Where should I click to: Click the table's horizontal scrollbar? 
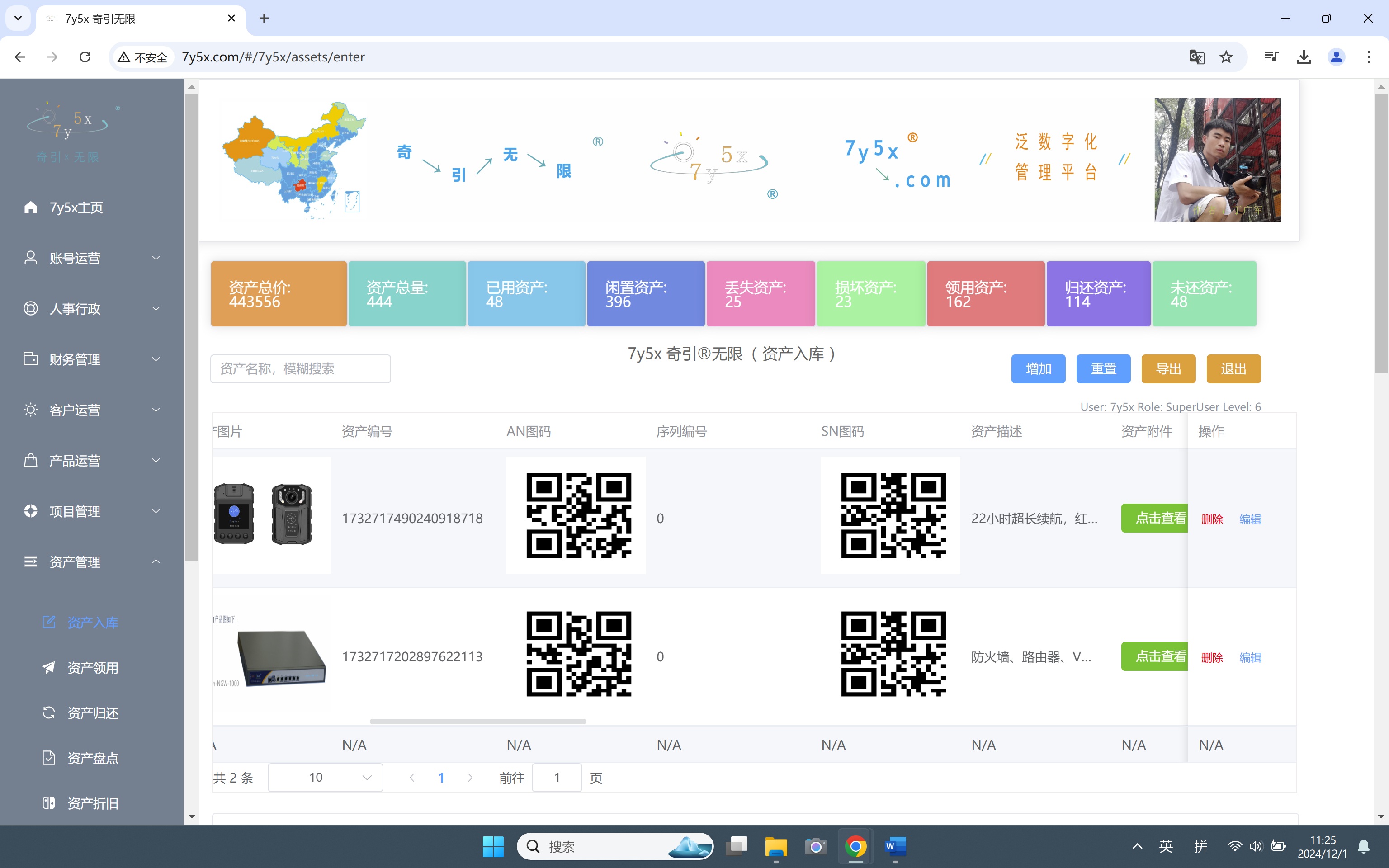(x=477, y=722)
